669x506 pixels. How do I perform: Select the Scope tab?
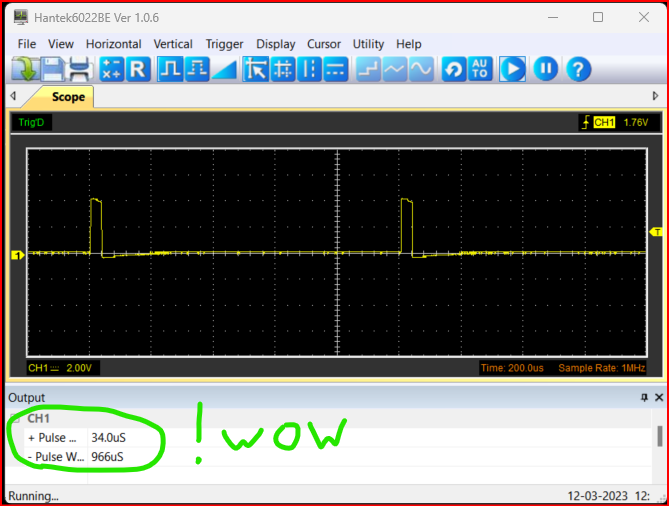(x=68, y=97)
